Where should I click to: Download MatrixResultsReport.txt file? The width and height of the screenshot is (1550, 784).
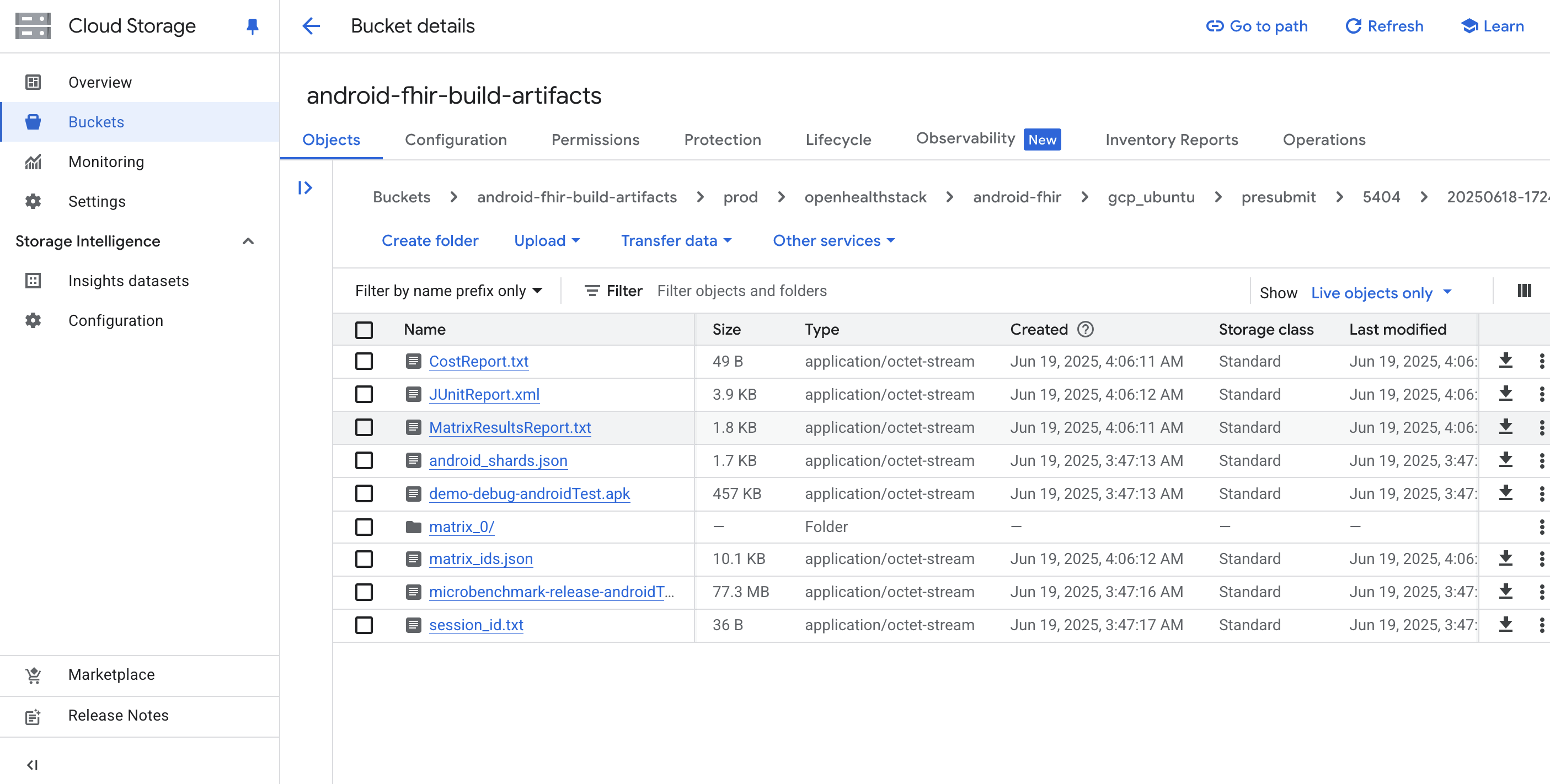[x=1505, y=427]
